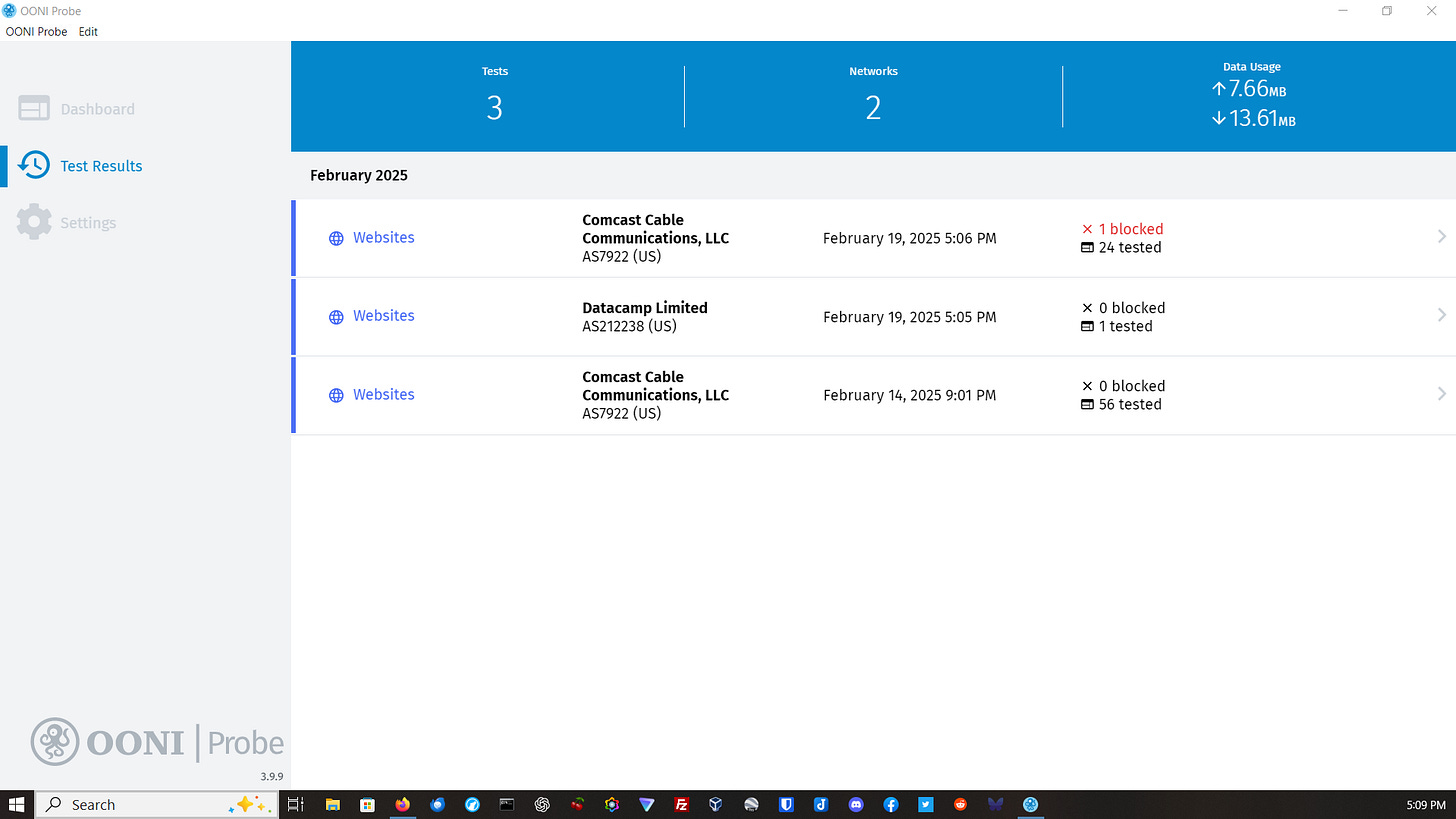Open terminal icon in taskbar
1456x819 pixels.
coord(507,804)
